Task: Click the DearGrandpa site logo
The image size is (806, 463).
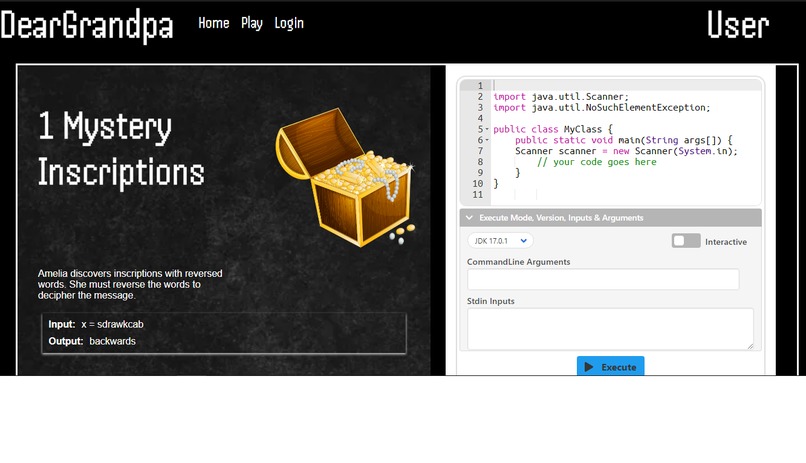Action: 86,26
